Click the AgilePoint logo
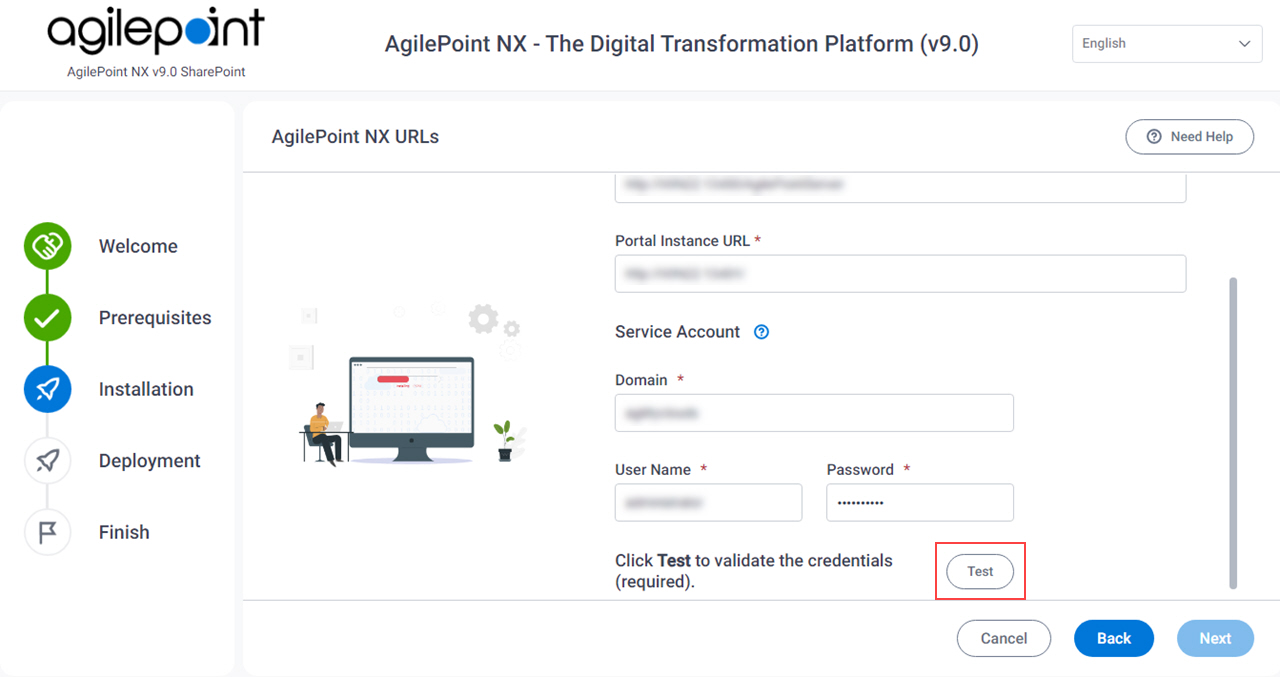The image size is (1280, 677). coord(156,32)
